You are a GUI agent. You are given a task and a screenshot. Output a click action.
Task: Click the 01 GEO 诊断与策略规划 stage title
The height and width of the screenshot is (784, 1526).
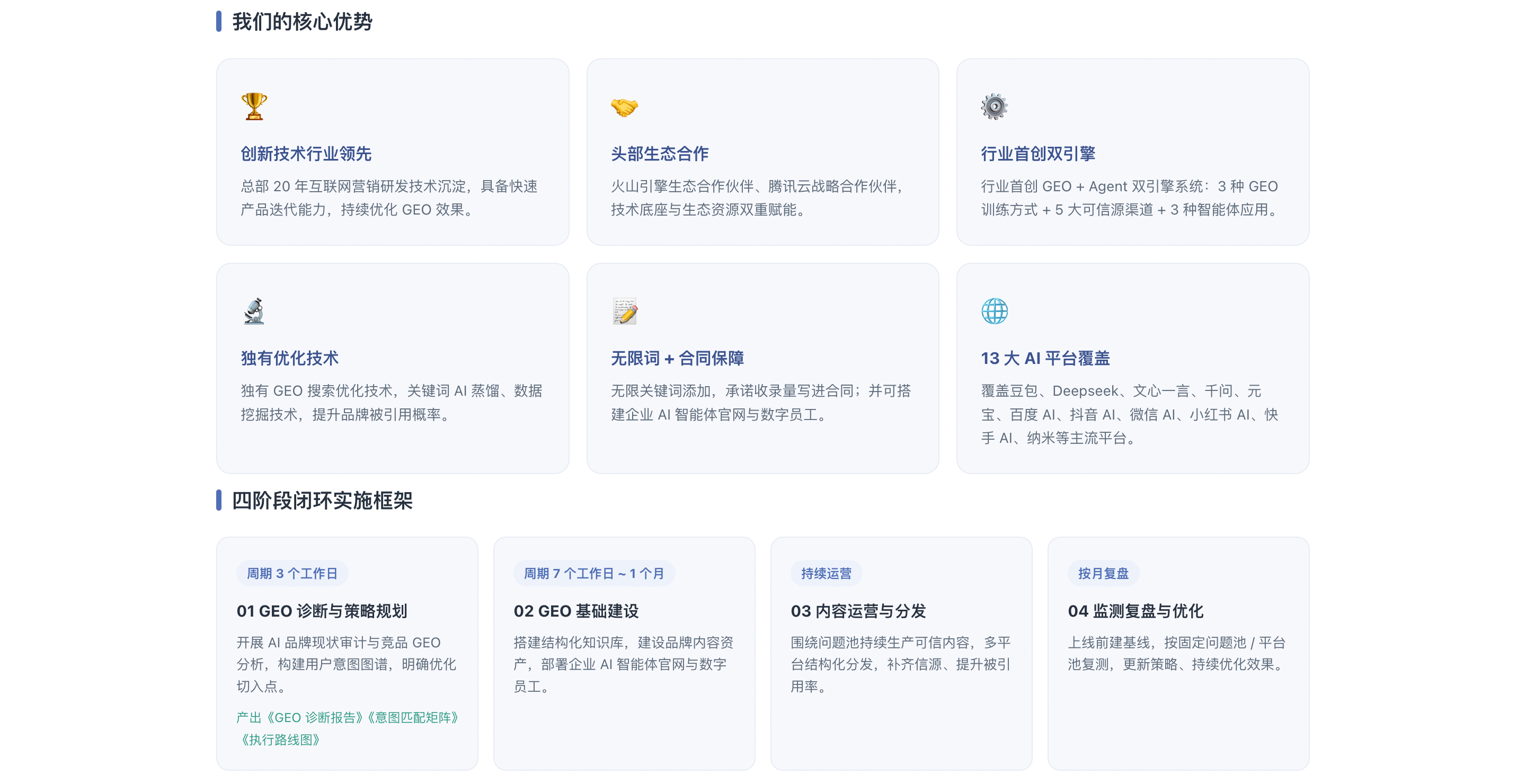322,611
